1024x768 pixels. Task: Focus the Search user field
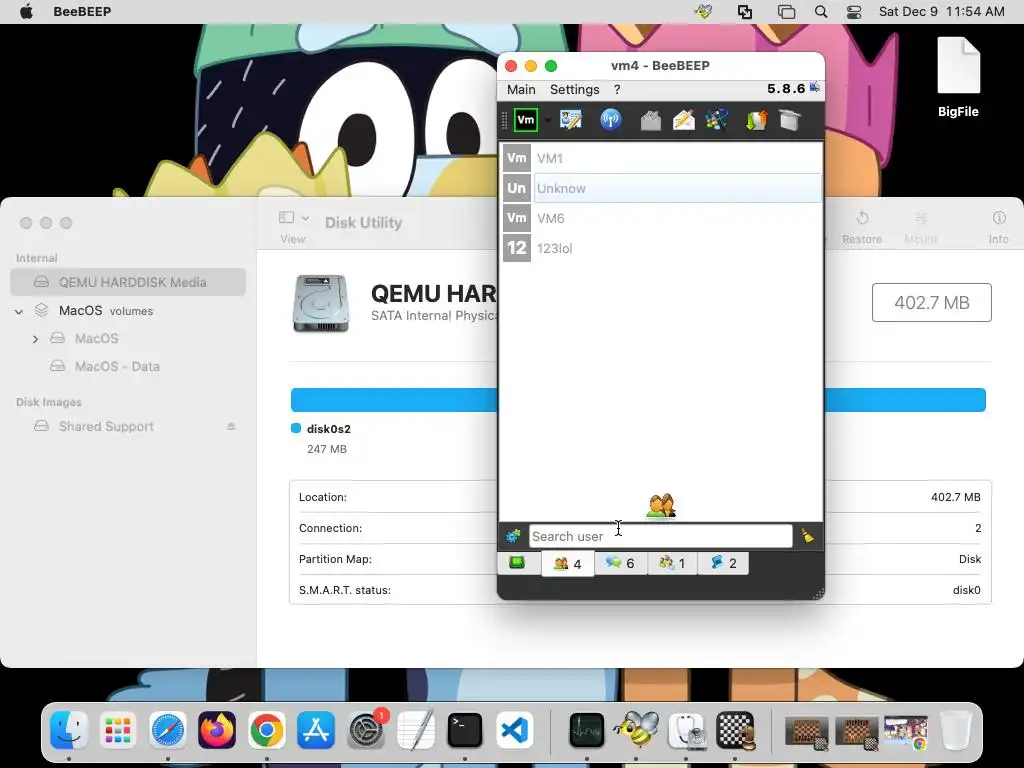coord(660,536)
